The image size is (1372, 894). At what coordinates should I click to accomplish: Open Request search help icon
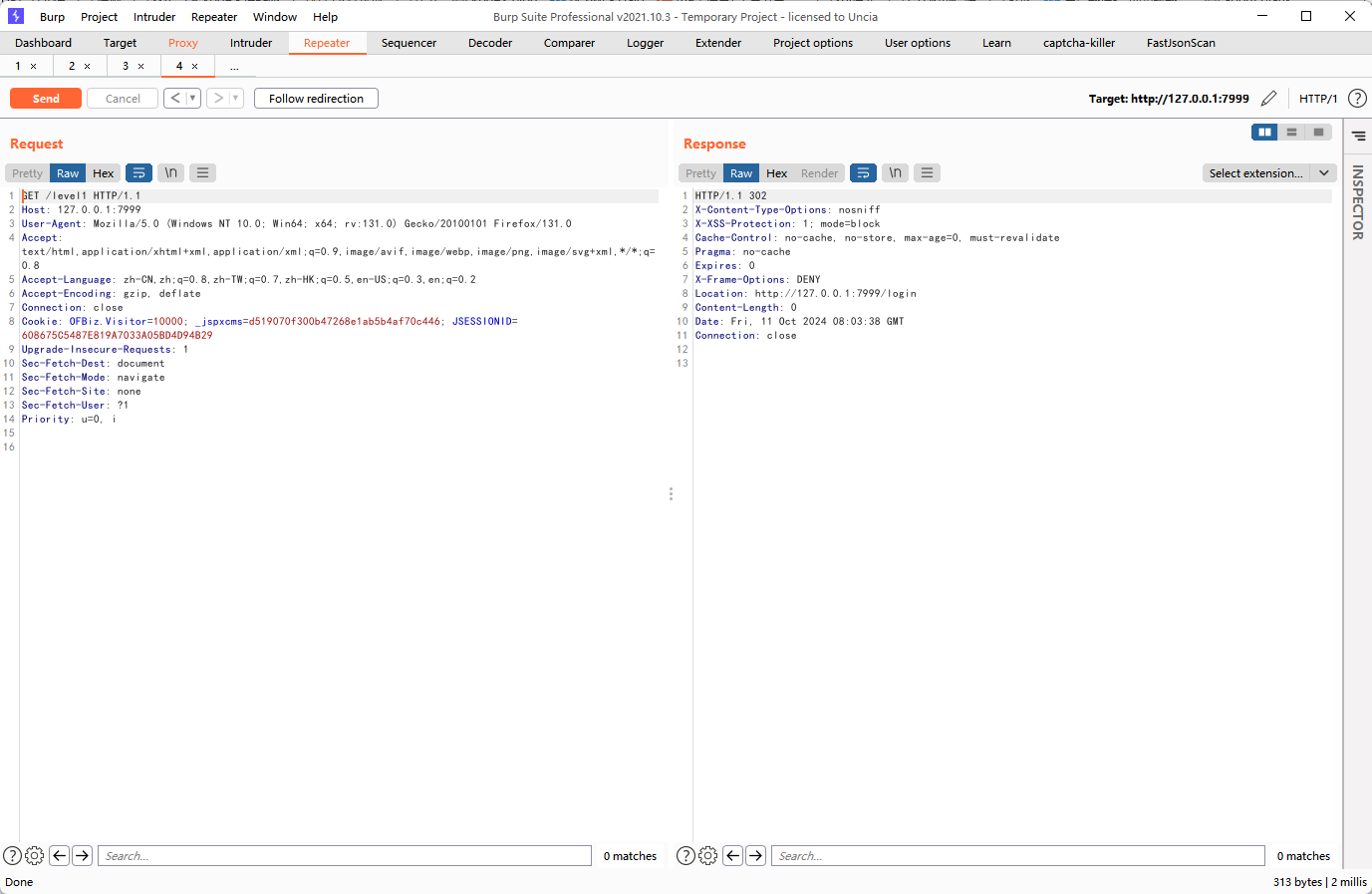[x=13, y=855]
